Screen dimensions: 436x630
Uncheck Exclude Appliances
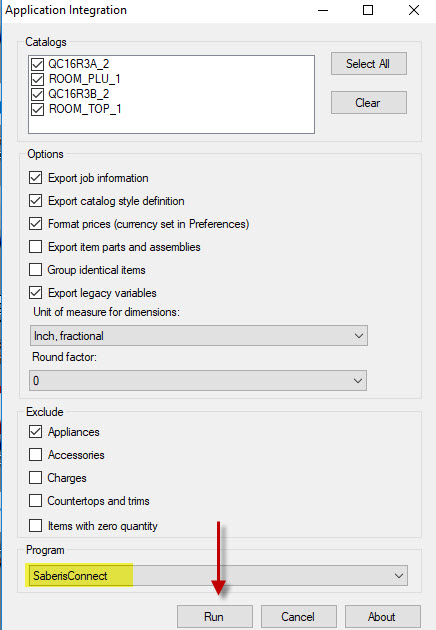[x=35, y=432]
